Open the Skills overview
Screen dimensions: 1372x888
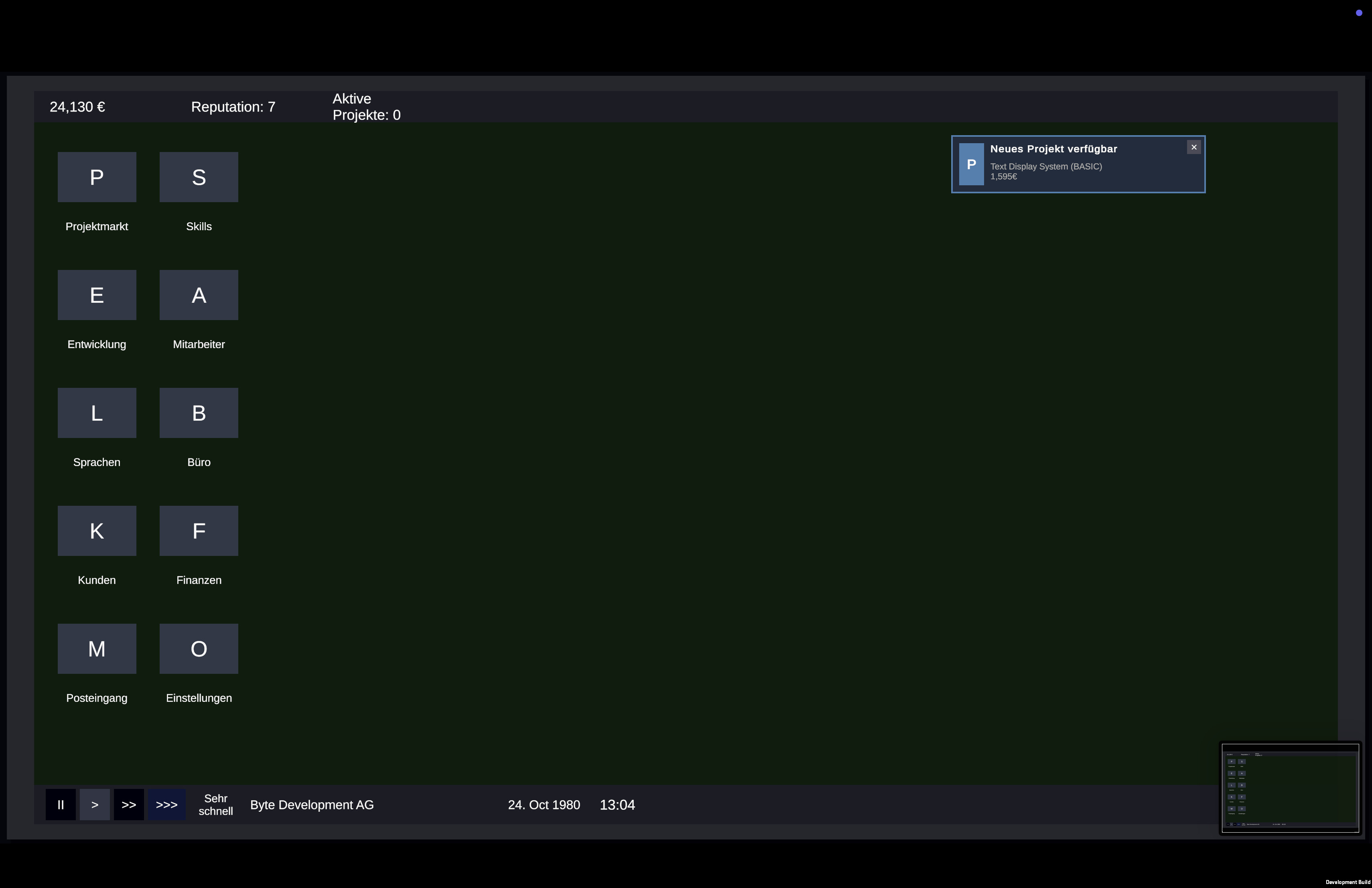(x=198, y=177)
